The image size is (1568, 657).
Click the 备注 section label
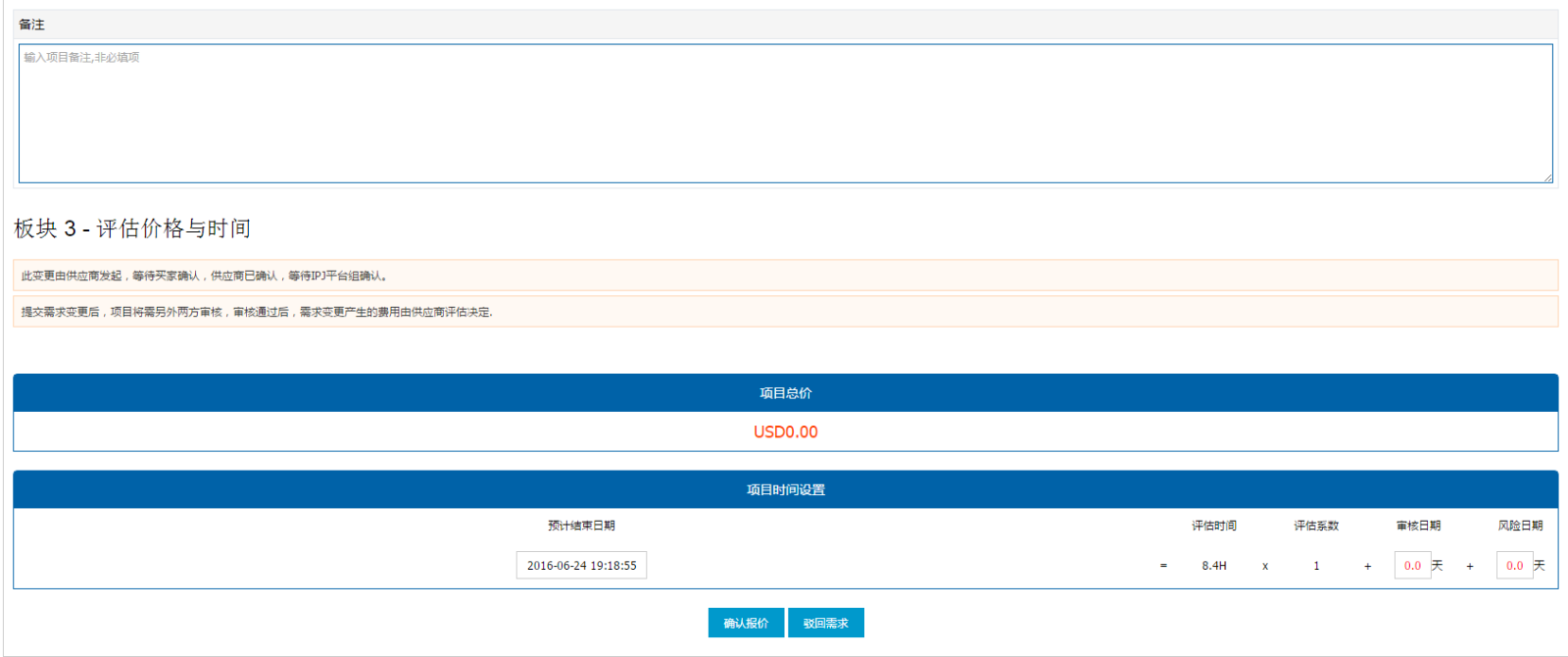[31, 25]
